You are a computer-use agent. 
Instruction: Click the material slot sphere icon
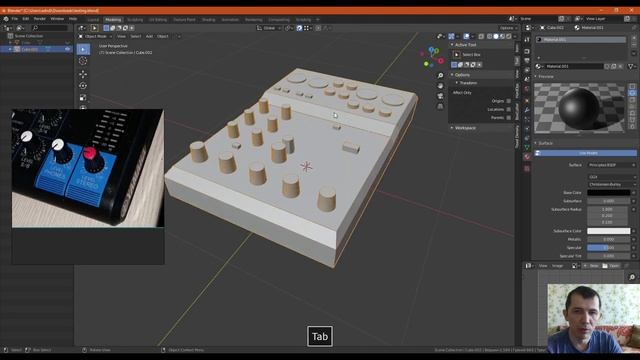pyautogui.click(x=540, y=40)
